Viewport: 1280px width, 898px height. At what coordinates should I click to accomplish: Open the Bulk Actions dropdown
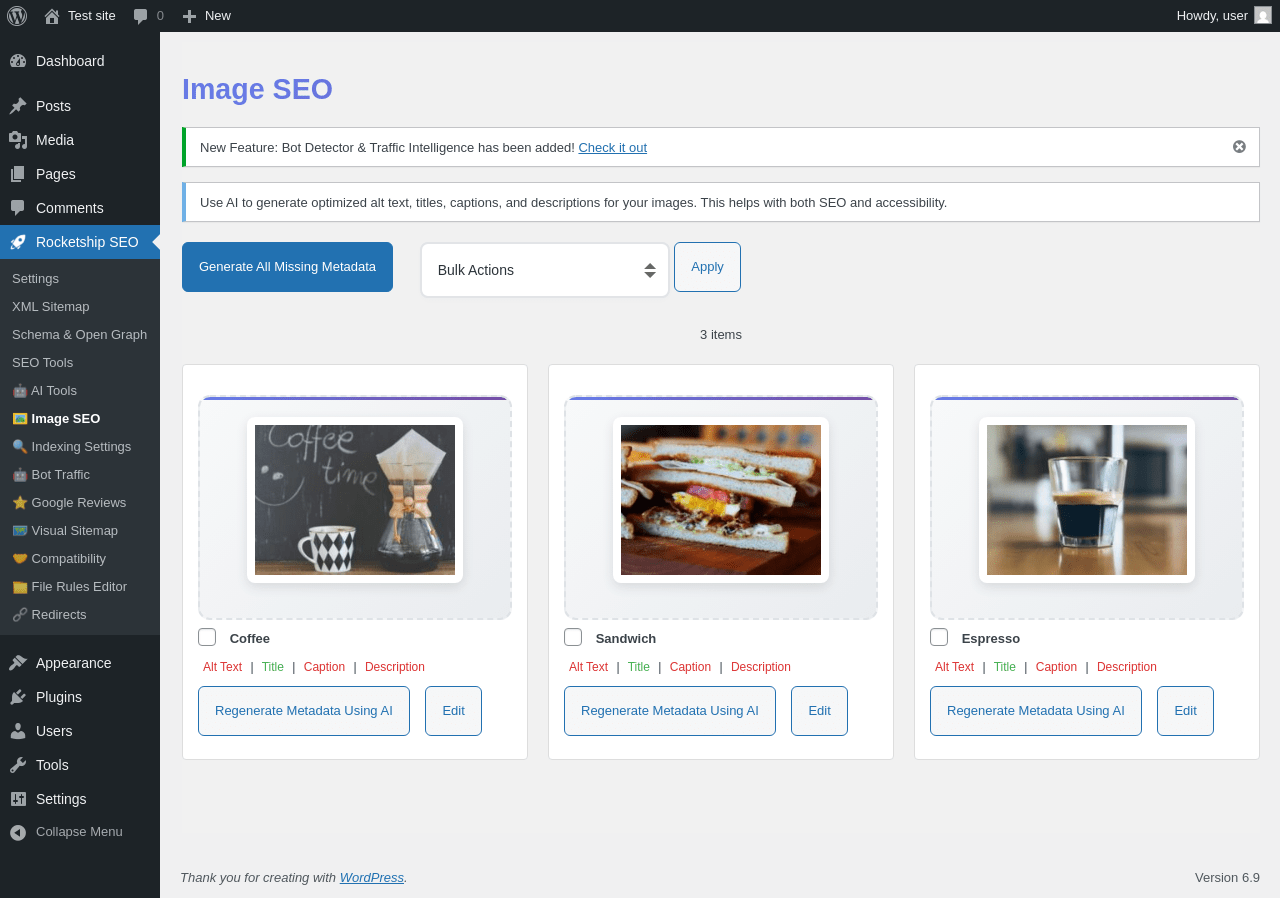(545, 270)
